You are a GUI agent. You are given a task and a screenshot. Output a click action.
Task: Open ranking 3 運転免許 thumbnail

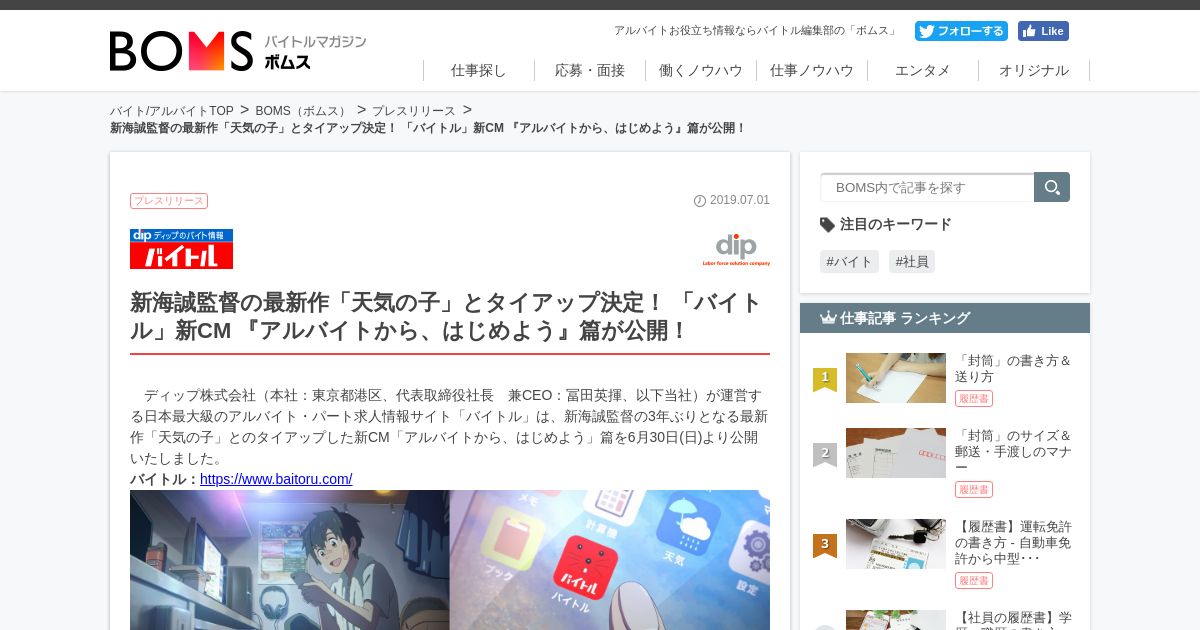pyautogui.click(x=896, y=544)
